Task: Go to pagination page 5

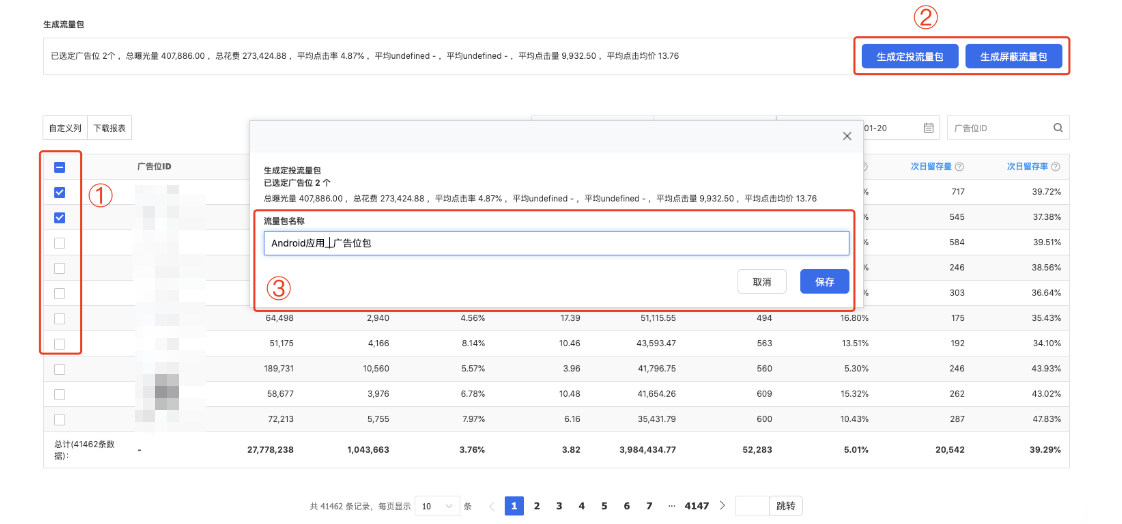Action: coord(604,505)
